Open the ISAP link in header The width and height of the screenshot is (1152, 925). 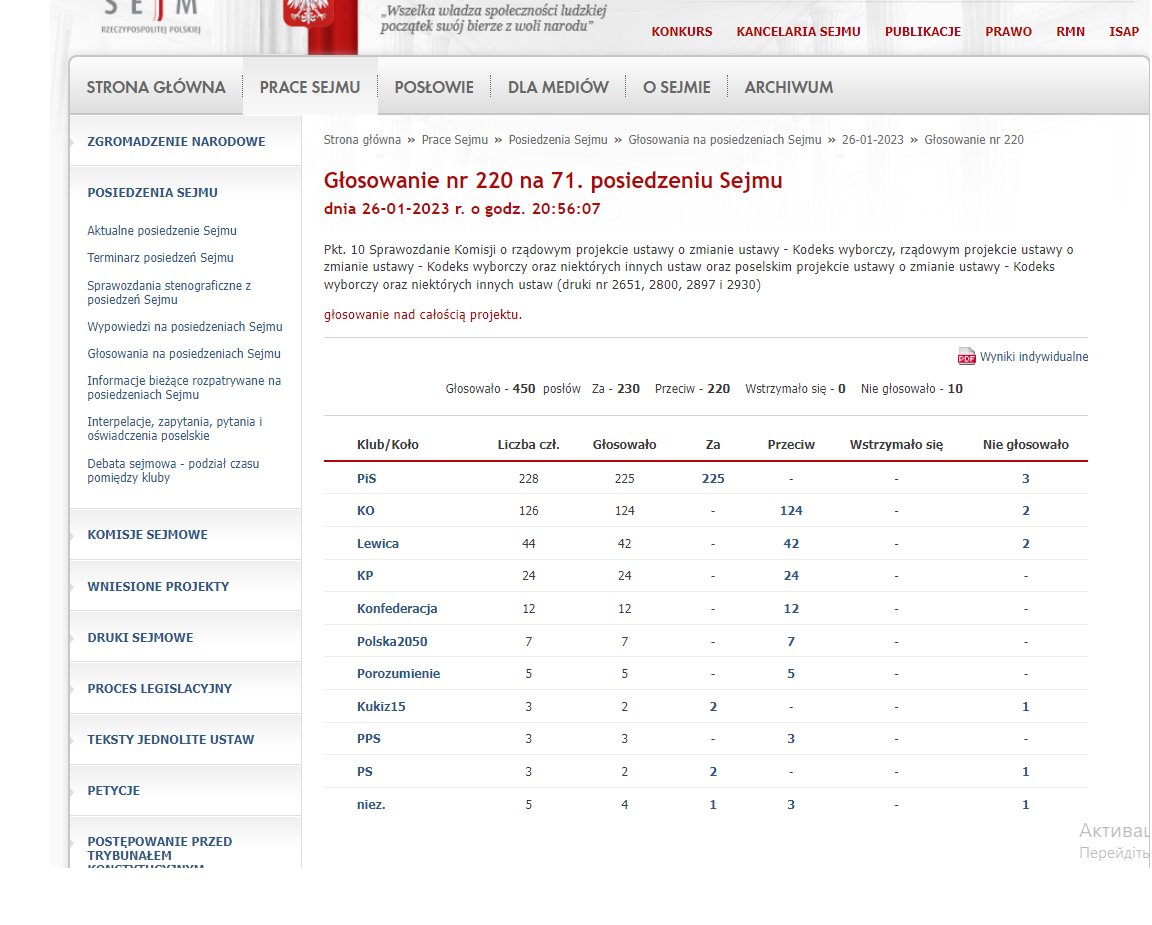click(x=1123, y=32)
